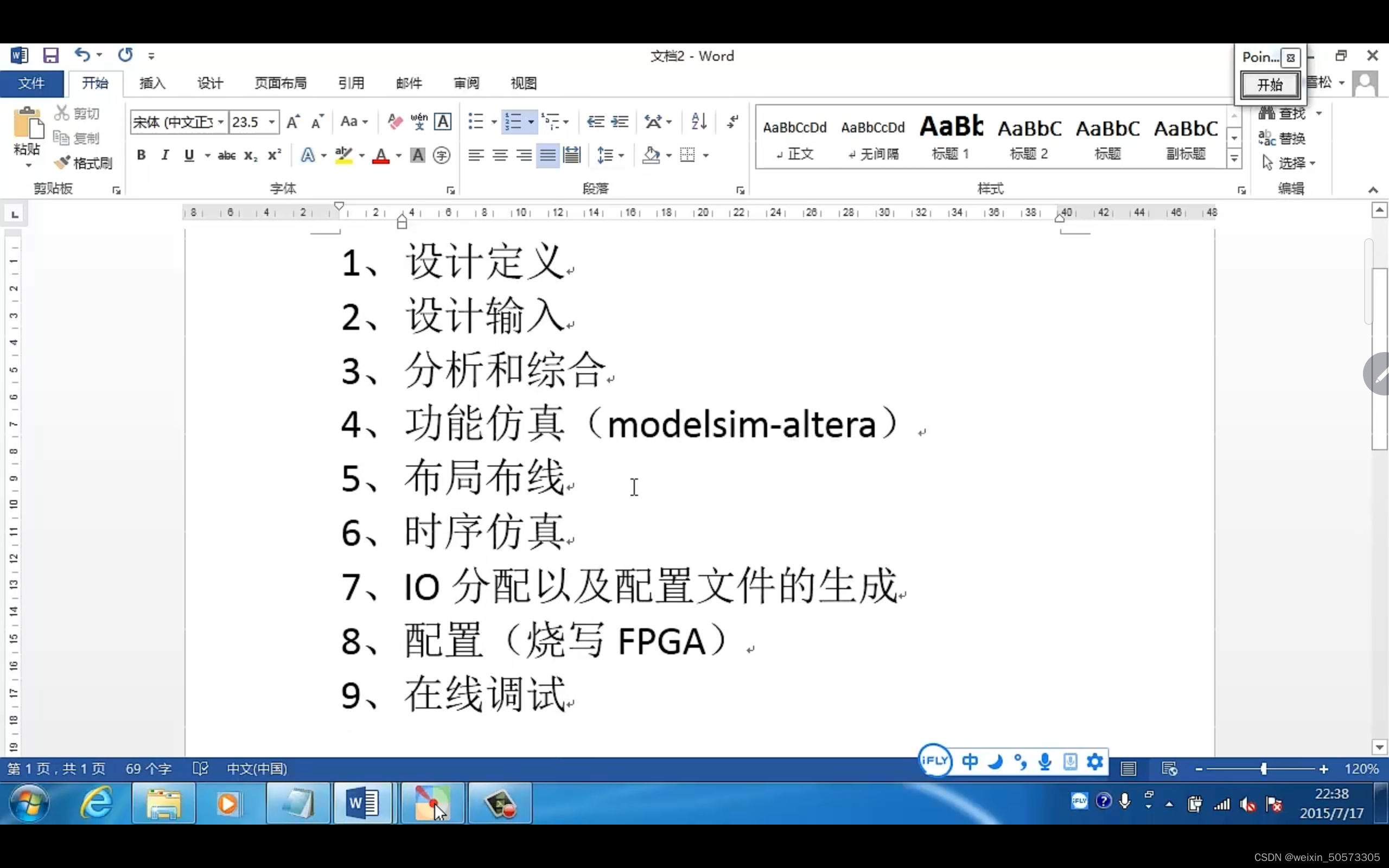Click the distributed alignment icon
The image size is (1389, 868).
[x=572, y=155]
